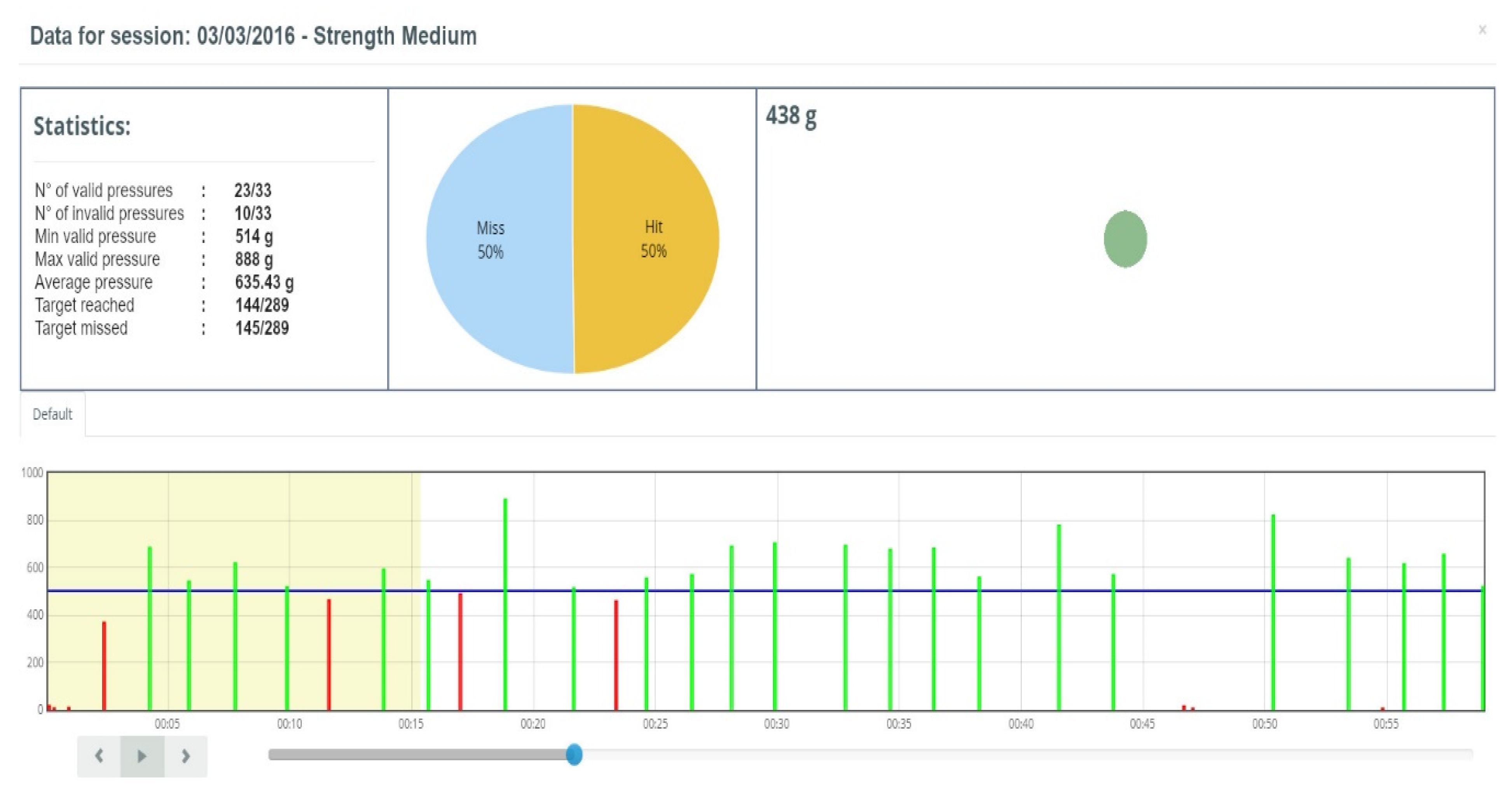Click the green pressure indicator circle
Image resolution: width=1512 pixels, height=797 pixels.
coord(1125,239)
